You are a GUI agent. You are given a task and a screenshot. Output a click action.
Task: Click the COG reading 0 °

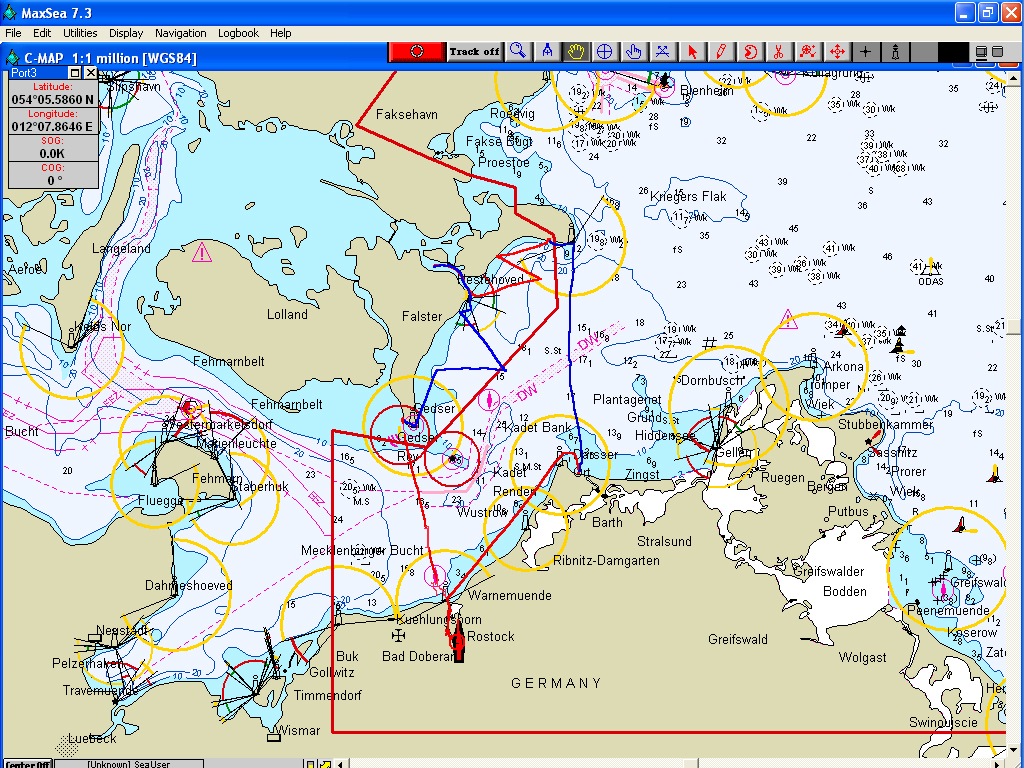(x=53, y=180)
